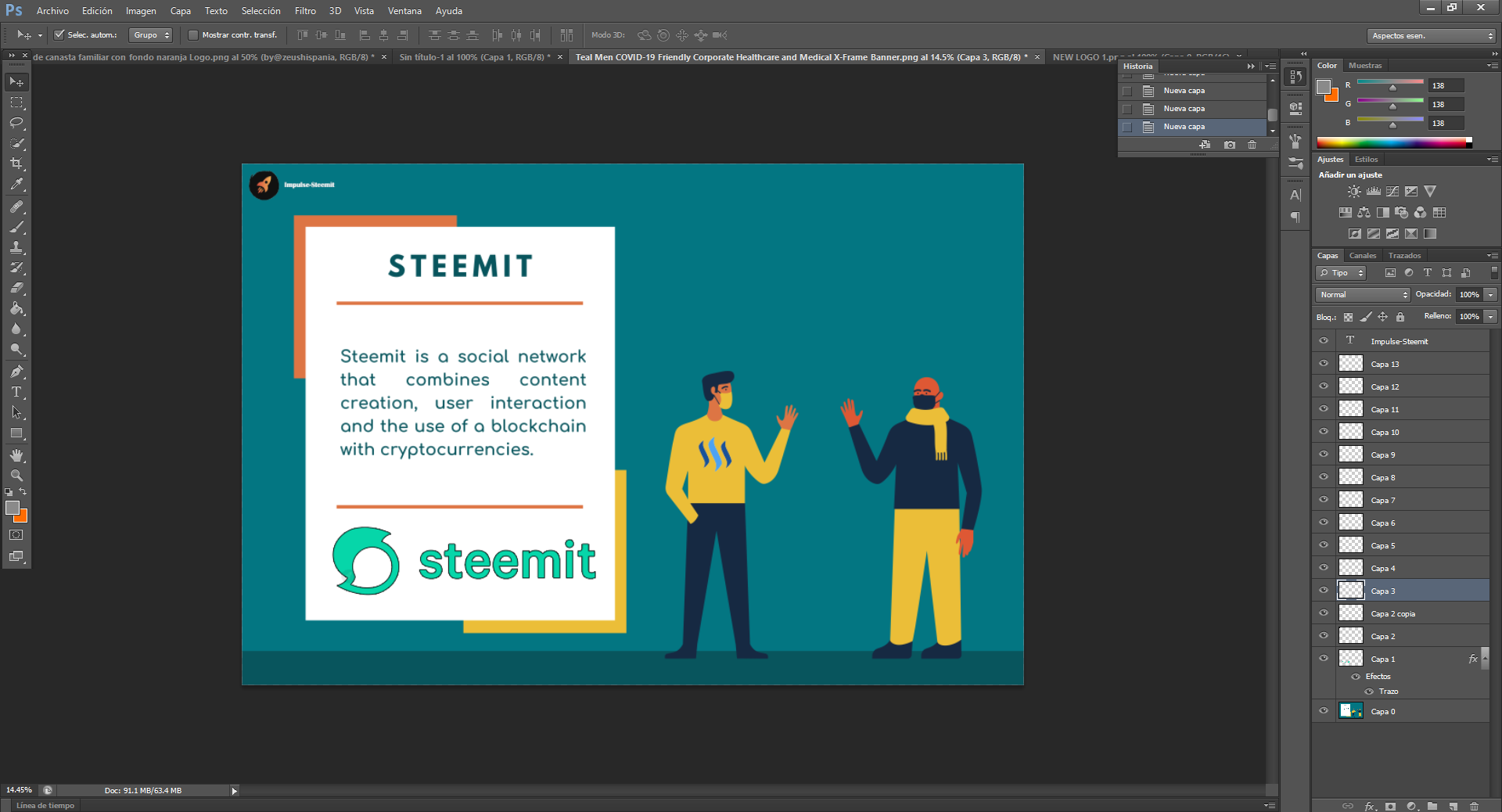Open the Aspectos esen. workspace dropdown

[x=1432, y=36]
